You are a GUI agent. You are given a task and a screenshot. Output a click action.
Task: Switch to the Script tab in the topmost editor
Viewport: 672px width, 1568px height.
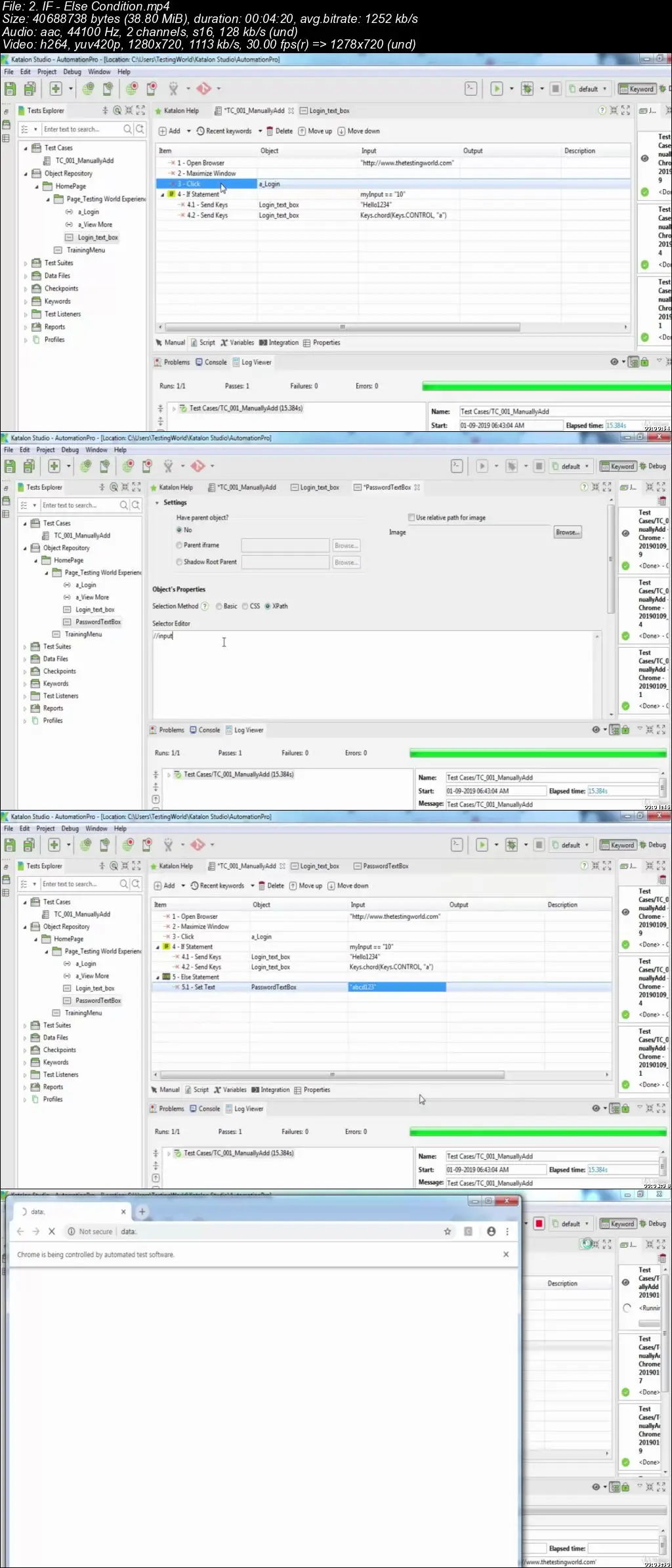pos(203,343)
